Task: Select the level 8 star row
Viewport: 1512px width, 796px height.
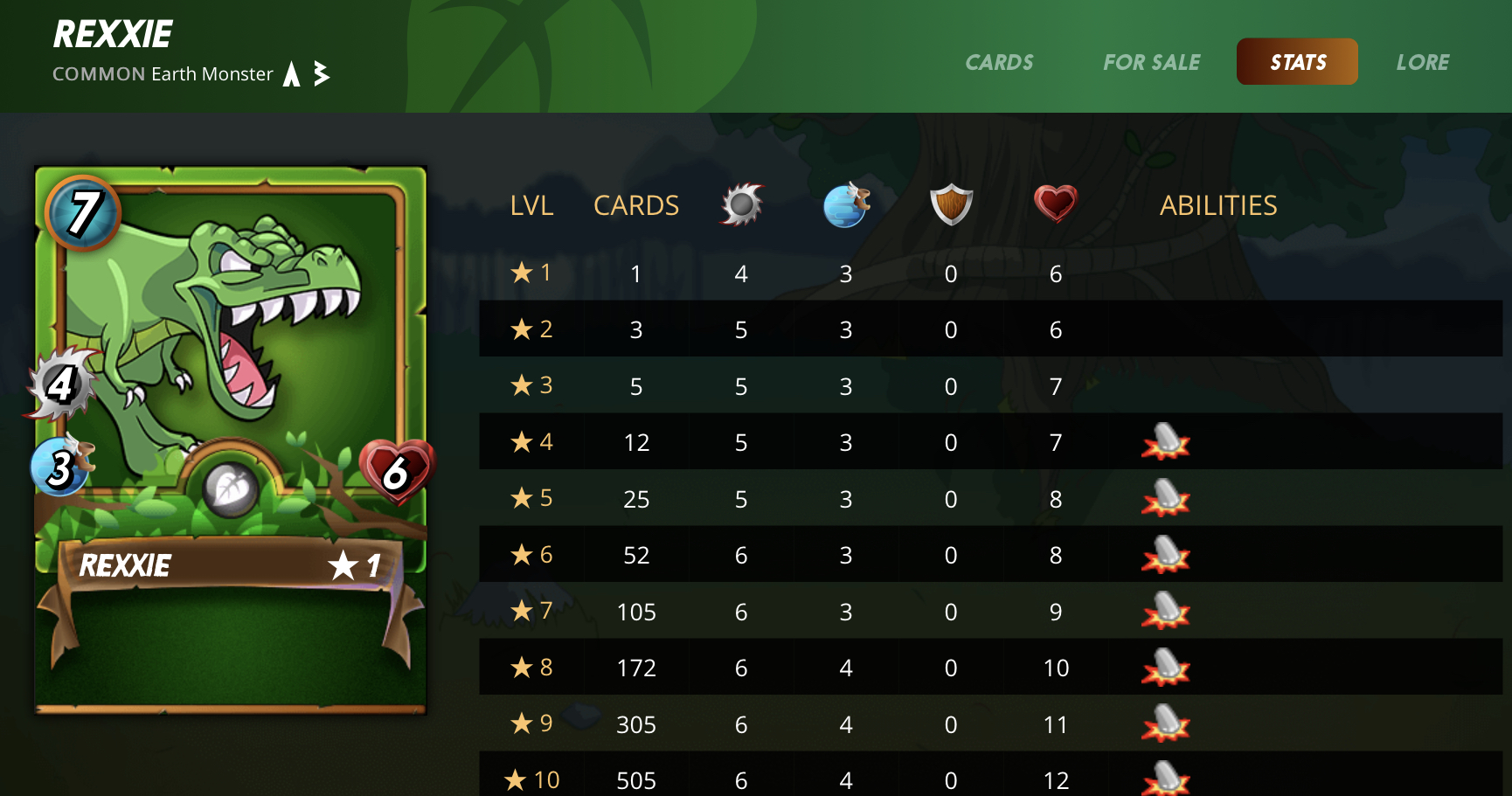Action: (990, 667)
